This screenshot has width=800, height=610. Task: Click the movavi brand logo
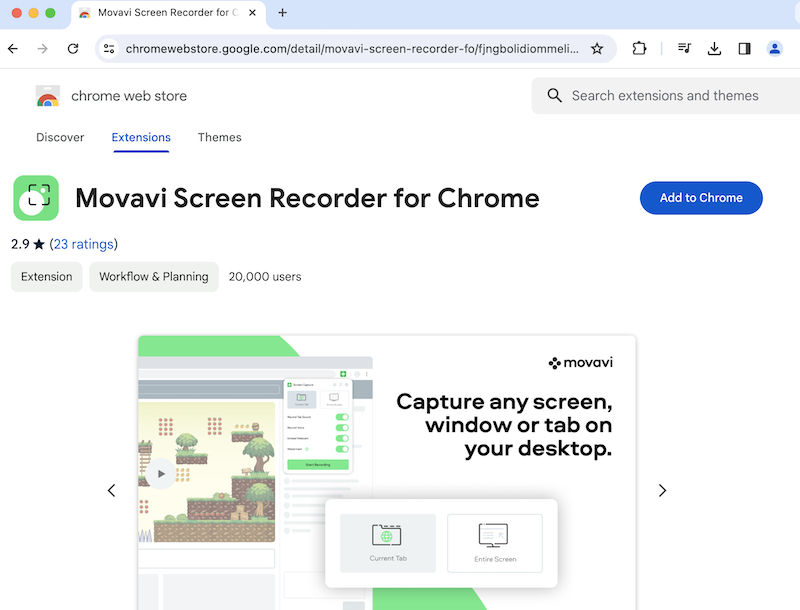pos(581,363)
